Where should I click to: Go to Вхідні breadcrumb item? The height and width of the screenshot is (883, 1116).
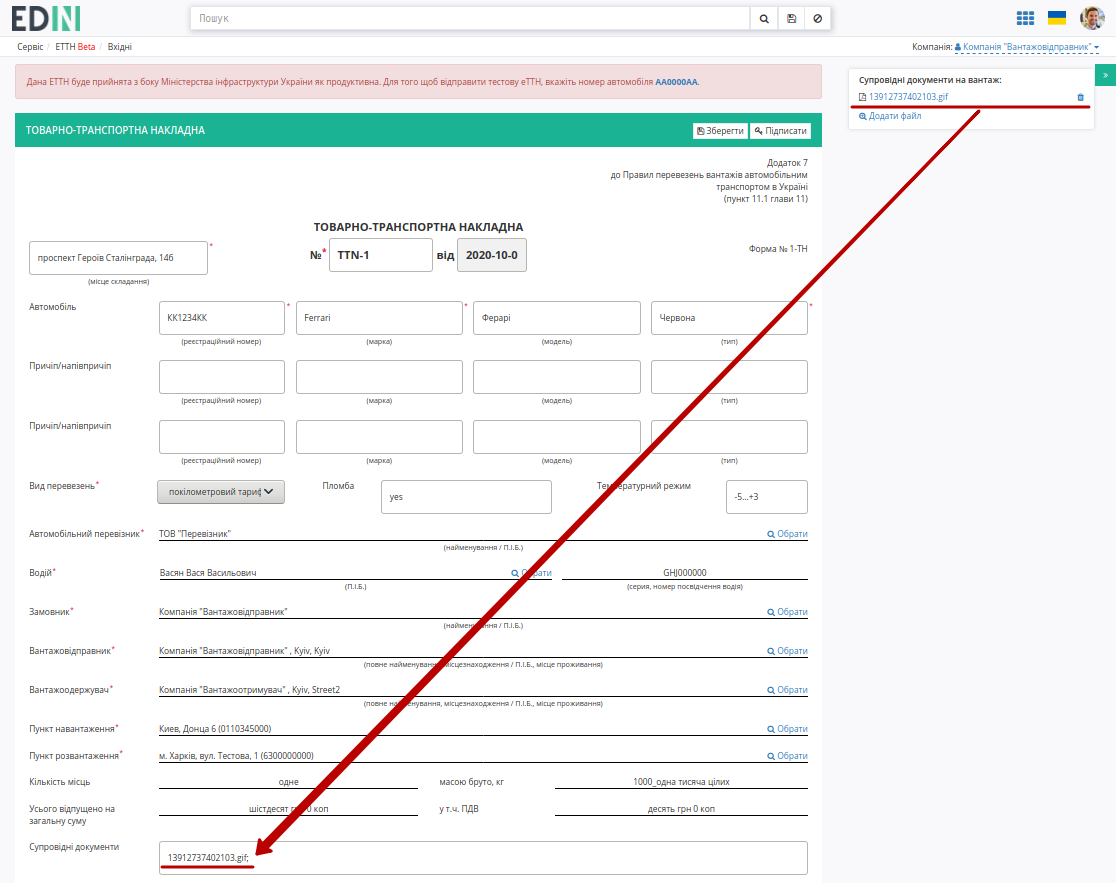120,47
